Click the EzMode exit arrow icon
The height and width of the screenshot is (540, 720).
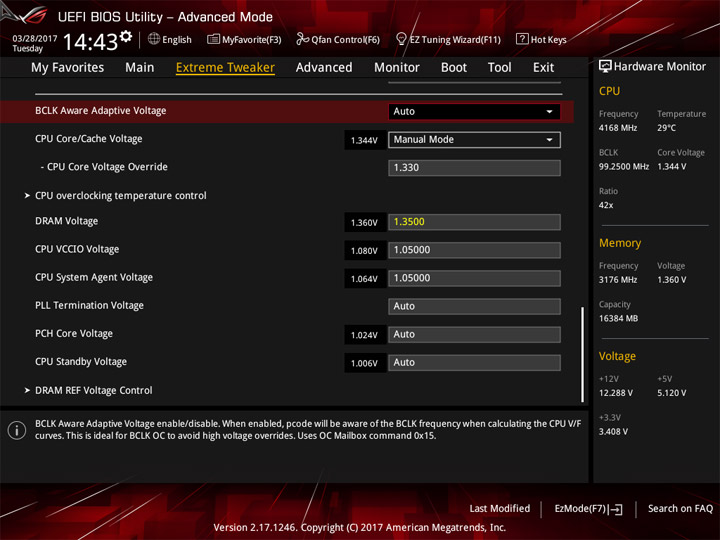click(616, 509)
